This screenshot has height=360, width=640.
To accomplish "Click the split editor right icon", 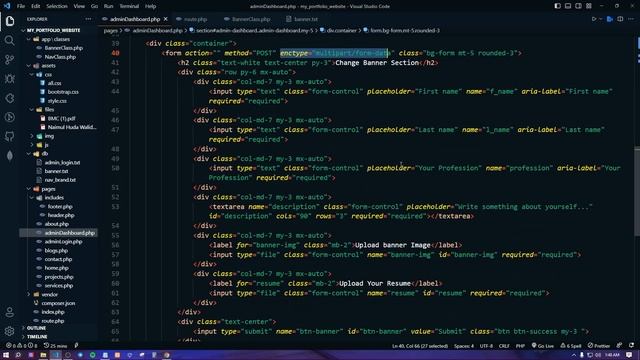I will 620,19.
